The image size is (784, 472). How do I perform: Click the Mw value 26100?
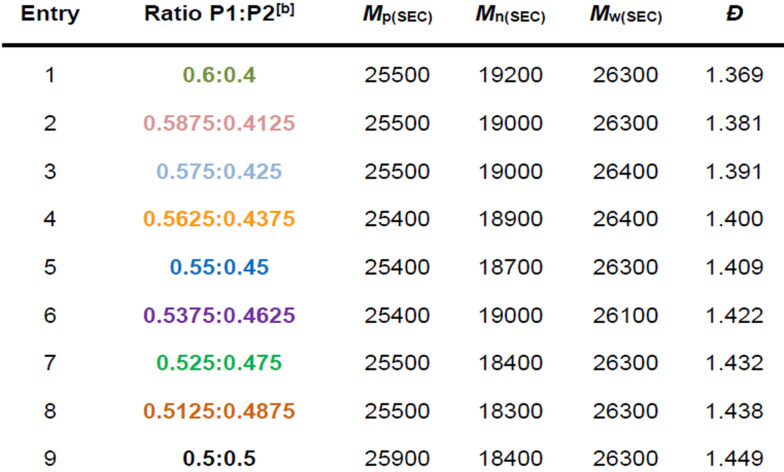pos(625,315)
